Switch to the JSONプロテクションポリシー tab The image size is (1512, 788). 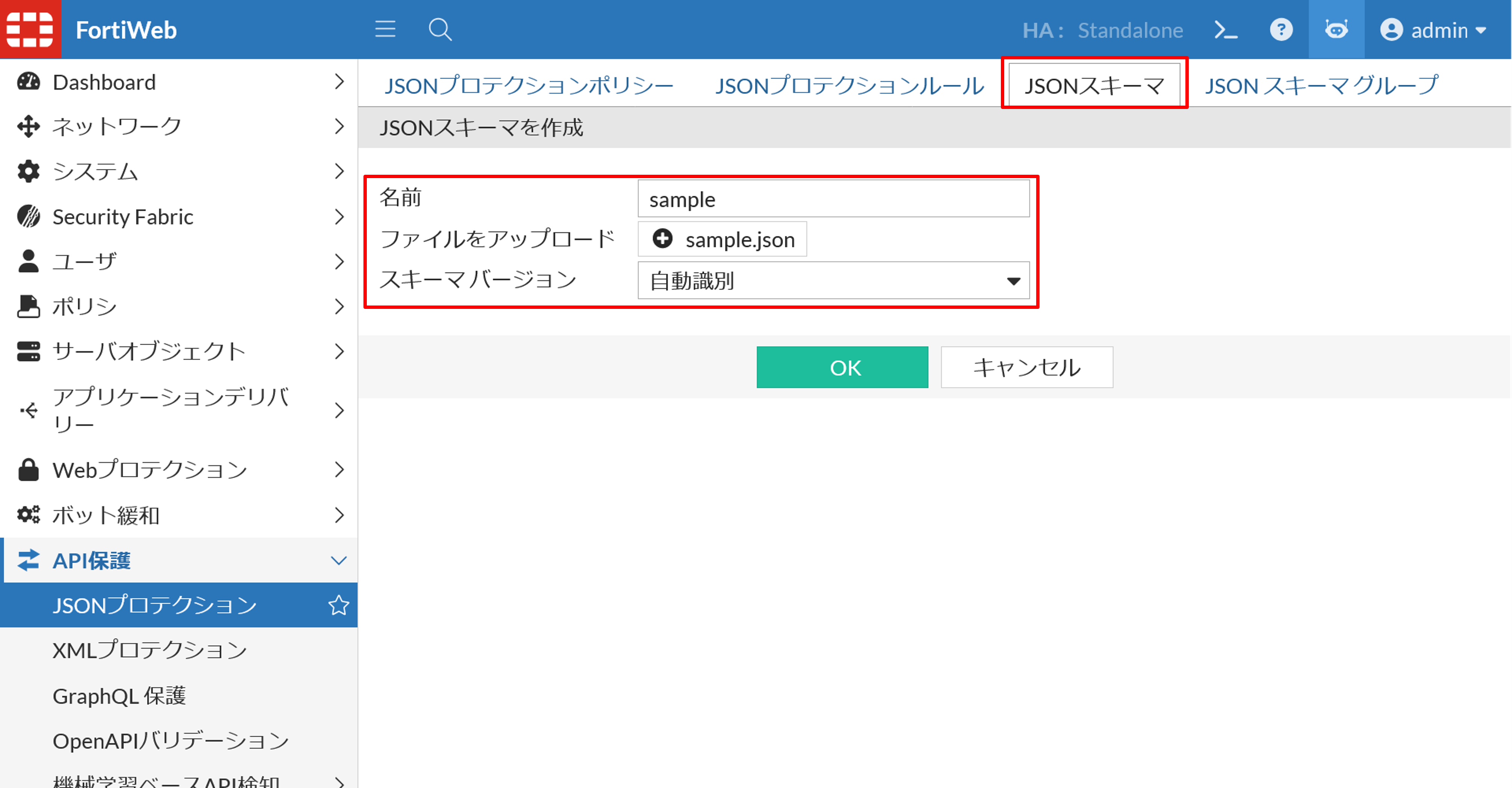pos(529,85)
